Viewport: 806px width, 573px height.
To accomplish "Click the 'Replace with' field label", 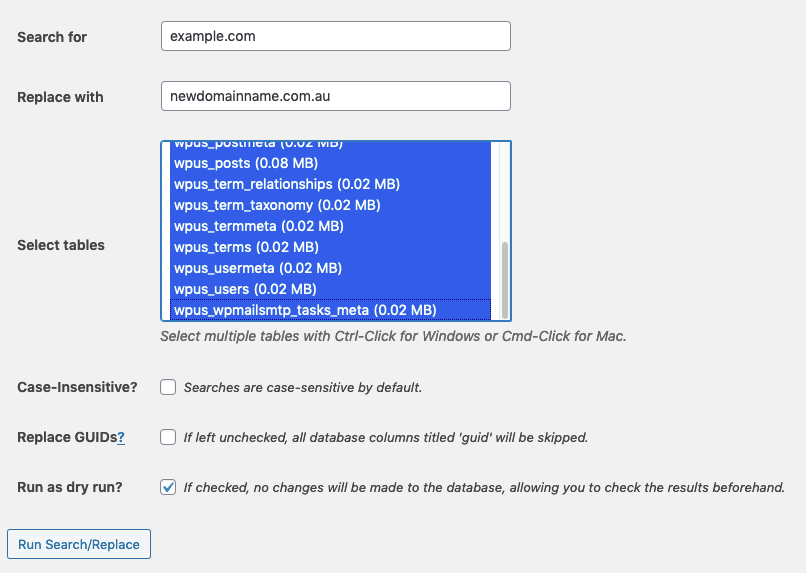I will click(x=60, y=97).
